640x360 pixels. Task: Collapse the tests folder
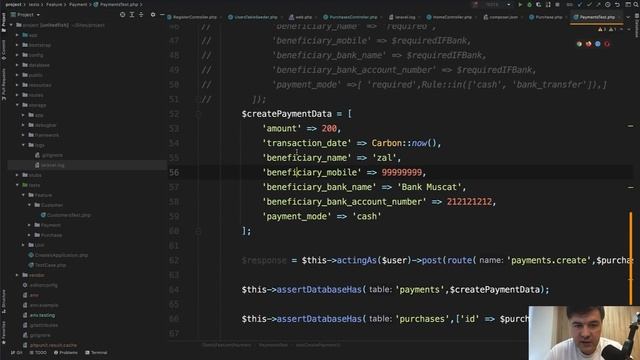[17, 185]
